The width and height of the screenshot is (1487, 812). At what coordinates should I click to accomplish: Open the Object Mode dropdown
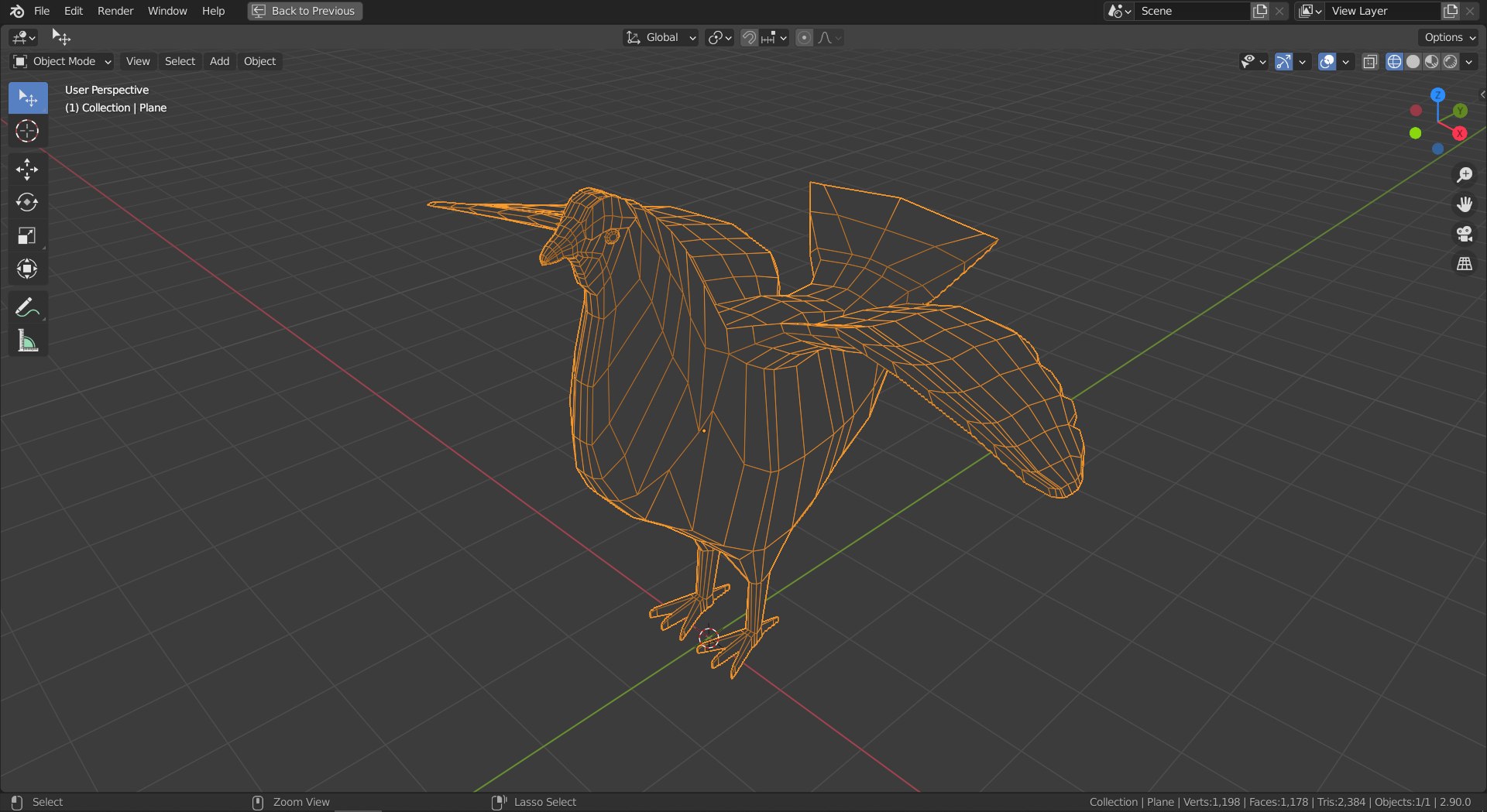pyautogui.click(x=62, y=61)
